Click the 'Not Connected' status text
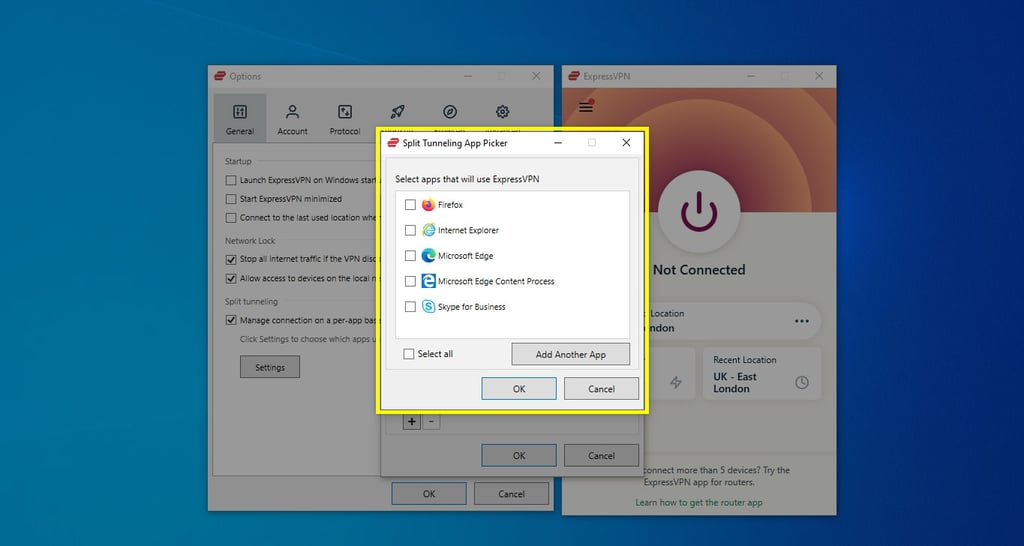Screen dimensions: 1024x546 [x=699, y=270]
